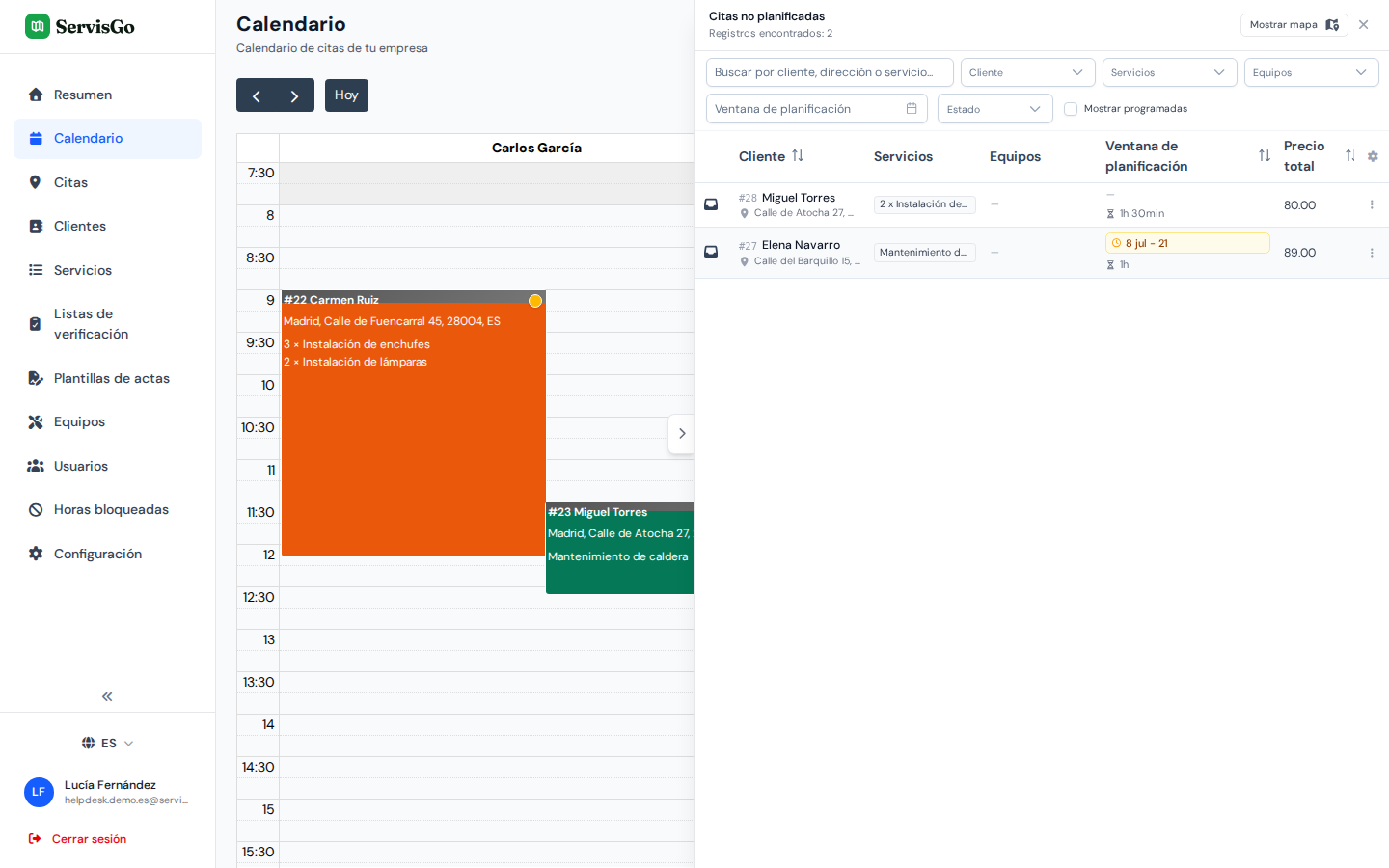
Task: Click the map icon in Mostrar mapa
Action: tap(1332, 25)
